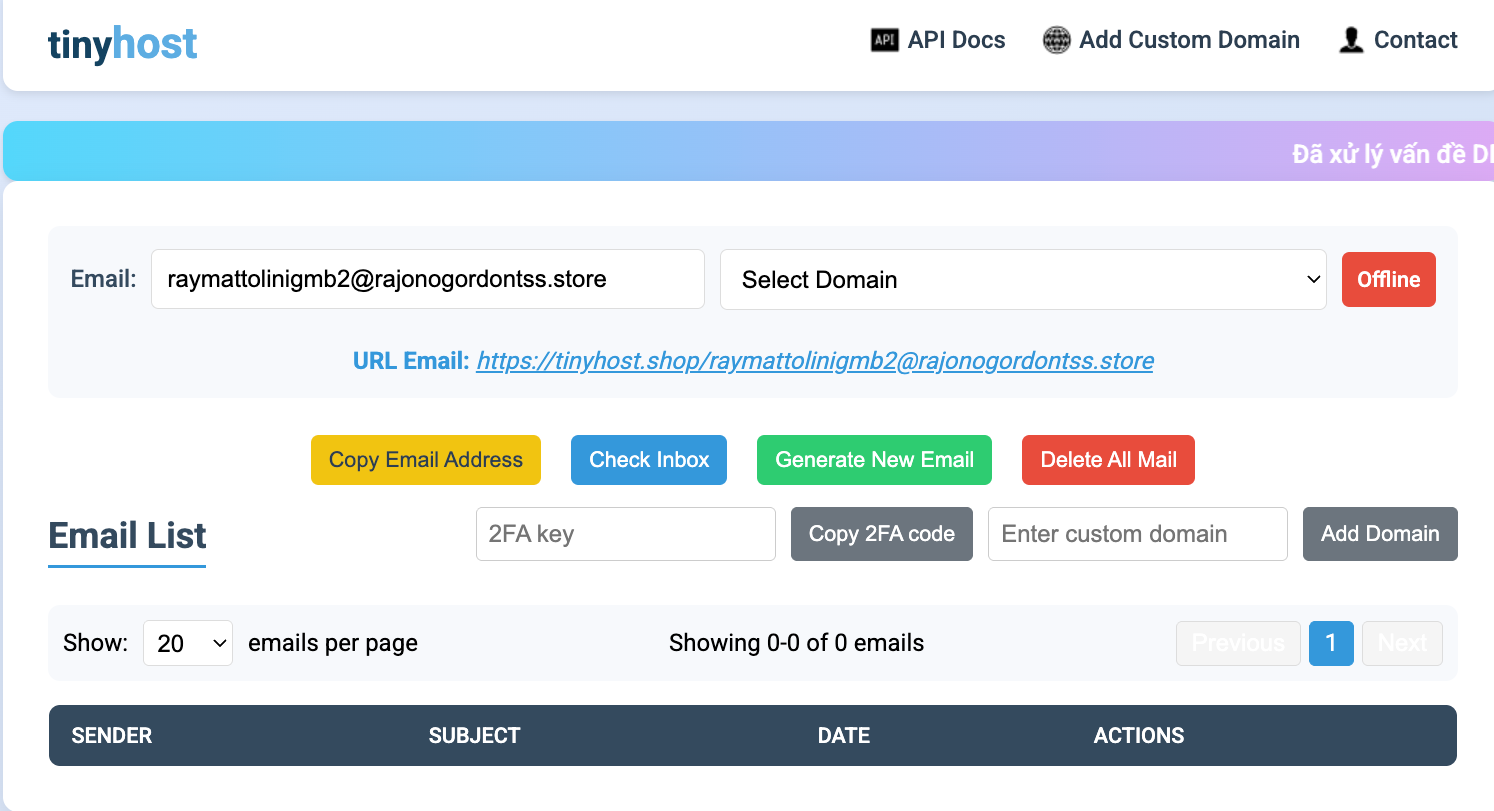Click the tinyhost logo
This screenshot has height=811, width=1494.
pyautogui.click(x=122, y=43)
